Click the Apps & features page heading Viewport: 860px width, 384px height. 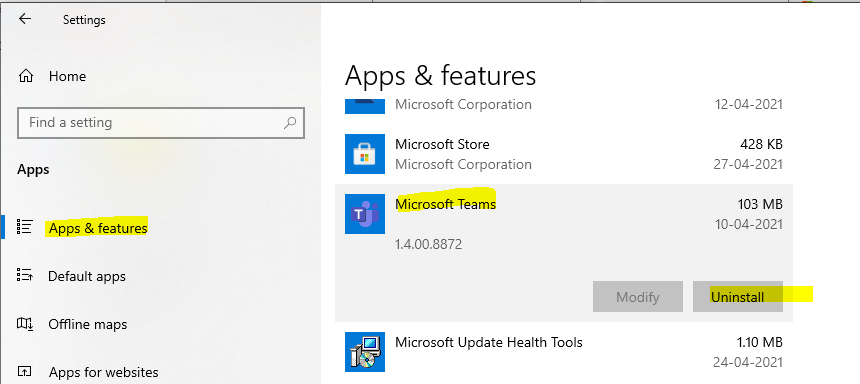[440, 76]
